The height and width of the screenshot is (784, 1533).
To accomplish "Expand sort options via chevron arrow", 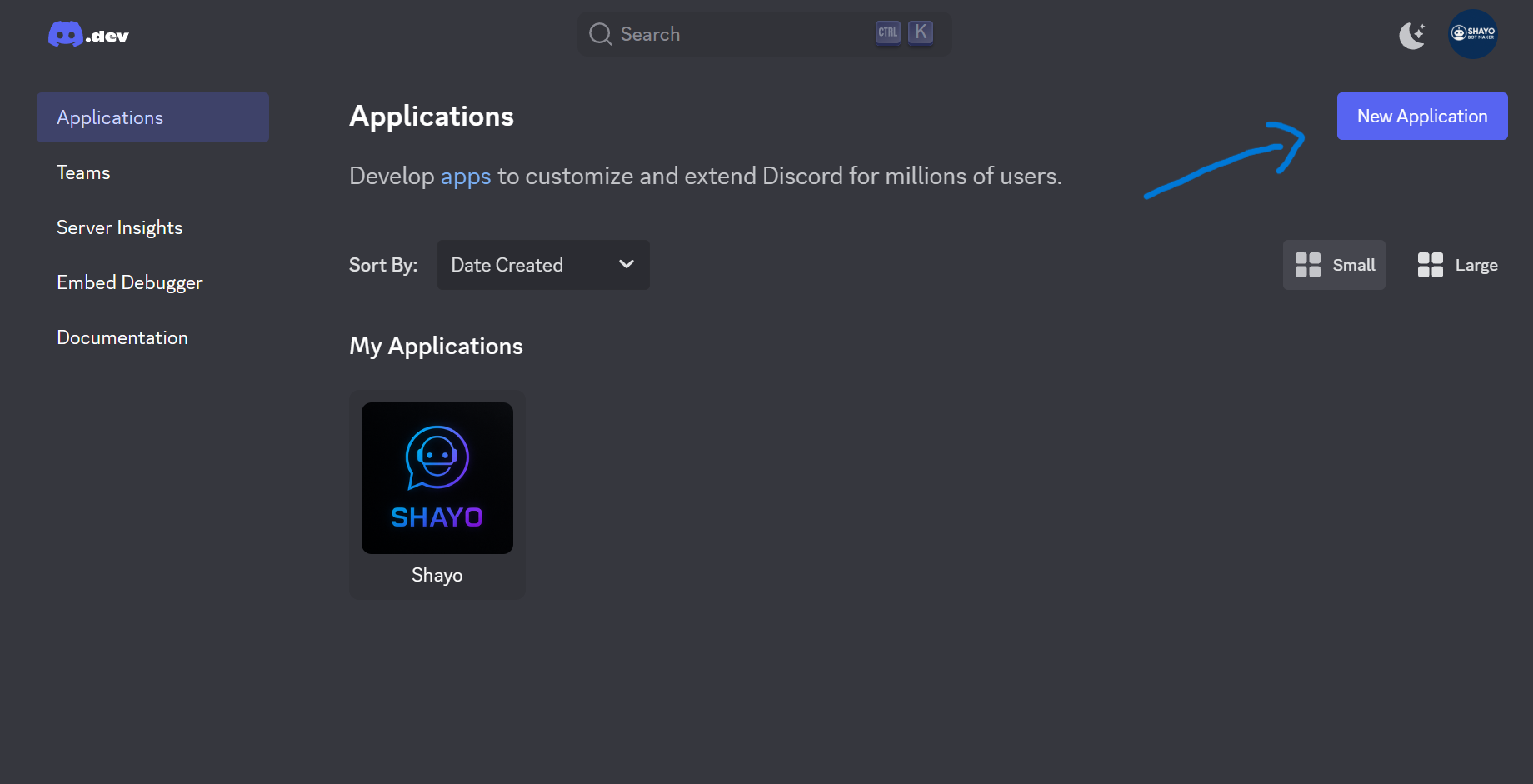I will (x=627, y=264).
